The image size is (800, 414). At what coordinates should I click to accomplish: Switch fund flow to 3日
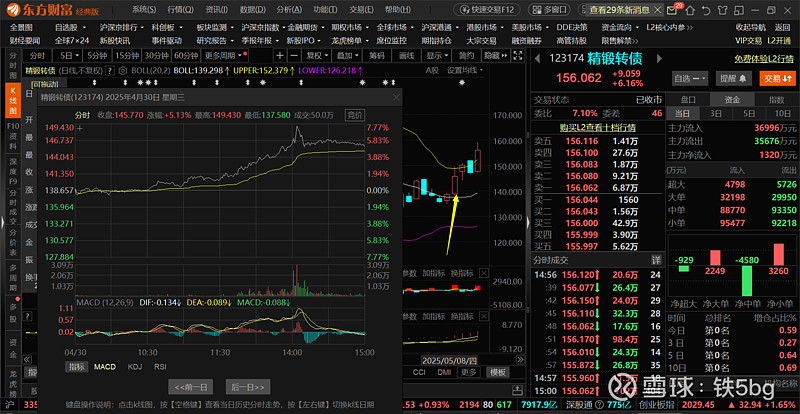pyautogui.click(x=716, y=113)
